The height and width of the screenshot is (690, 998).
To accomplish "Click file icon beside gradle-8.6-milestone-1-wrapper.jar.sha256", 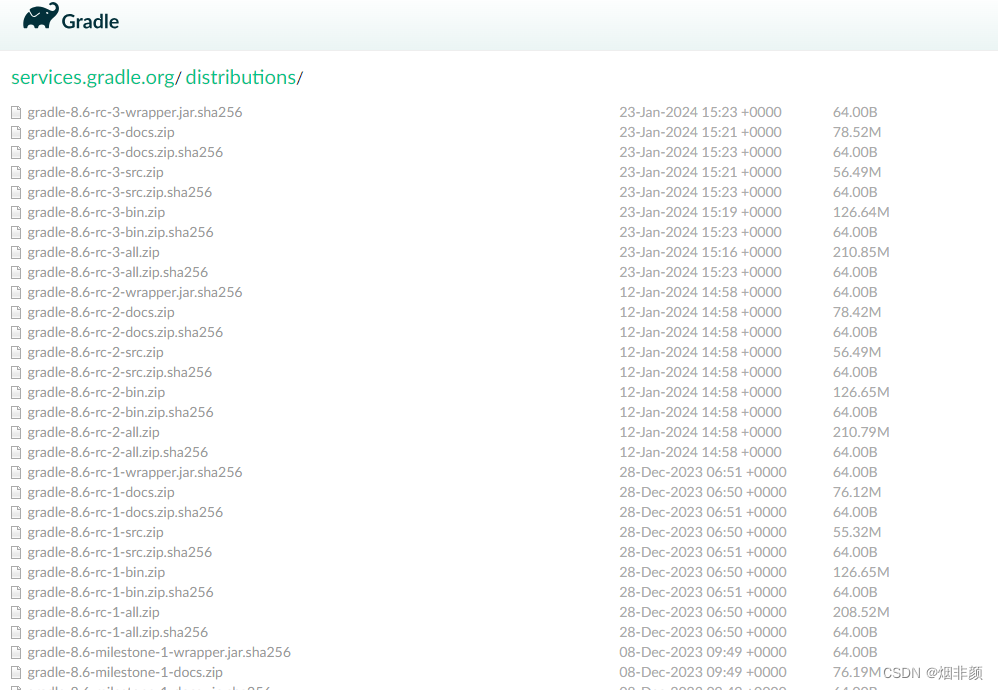I will [x=17, y=653].
